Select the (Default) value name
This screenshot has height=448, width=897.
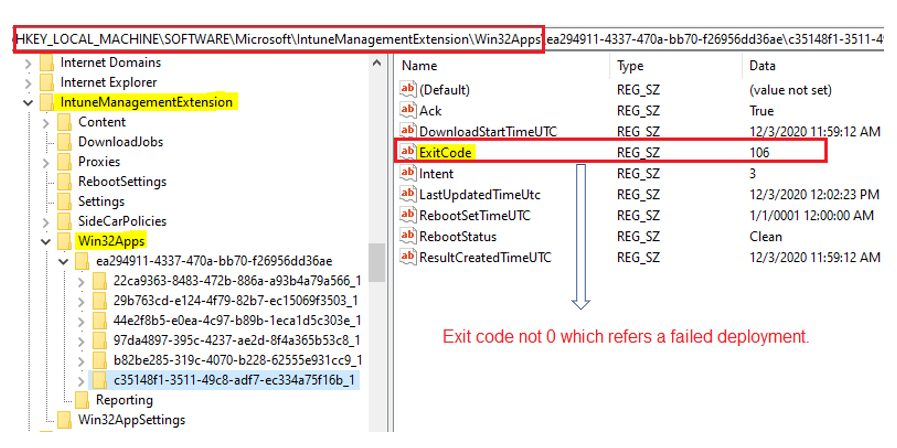(x=444, y=90)
